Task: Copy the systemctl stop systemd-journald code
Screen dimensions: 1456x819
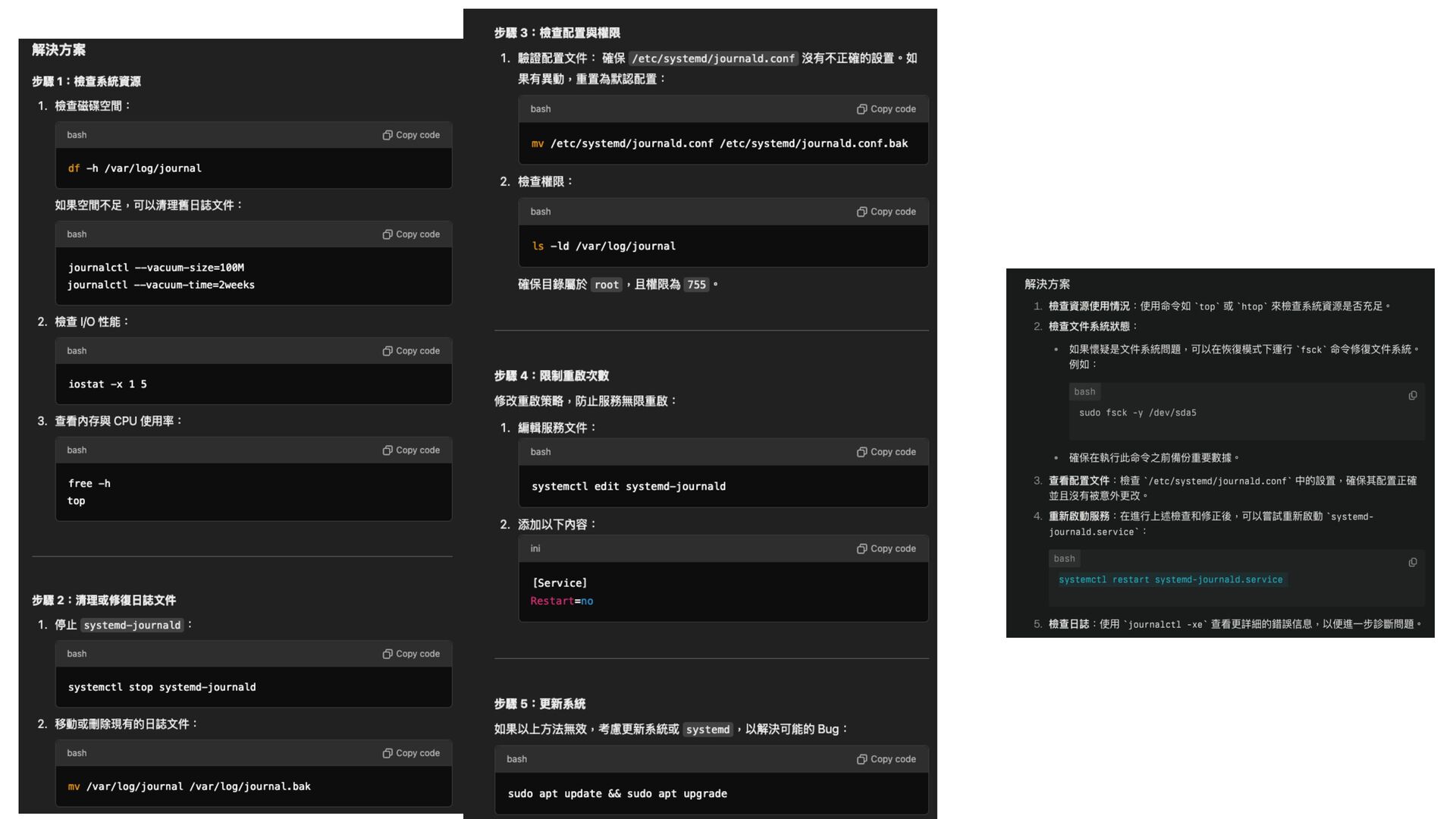Action: click(411, 654)
